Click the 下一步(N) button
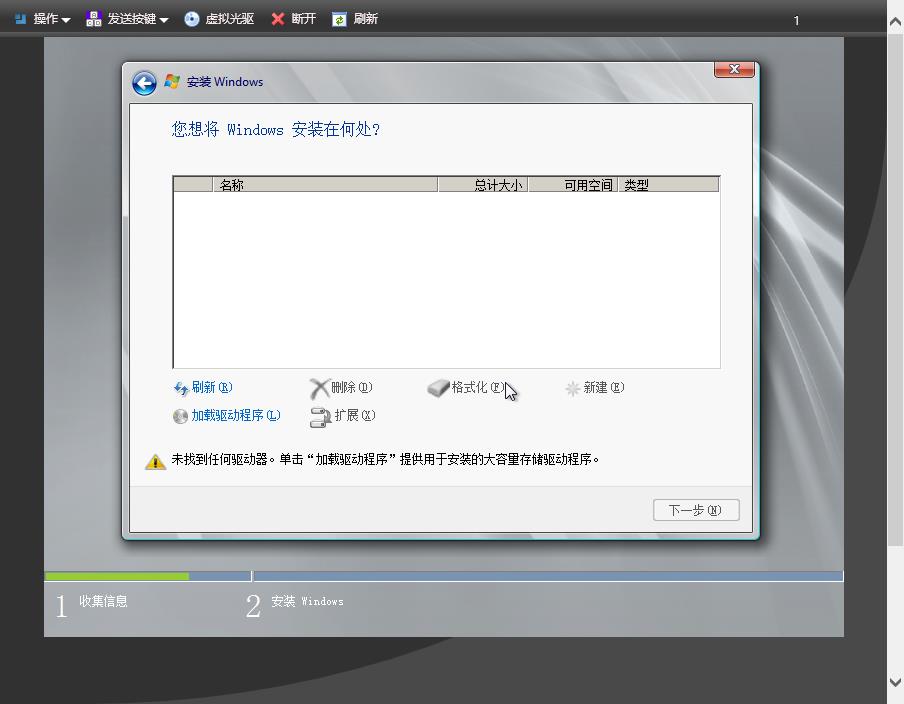The image size is (904, 704). click(696, 510)
